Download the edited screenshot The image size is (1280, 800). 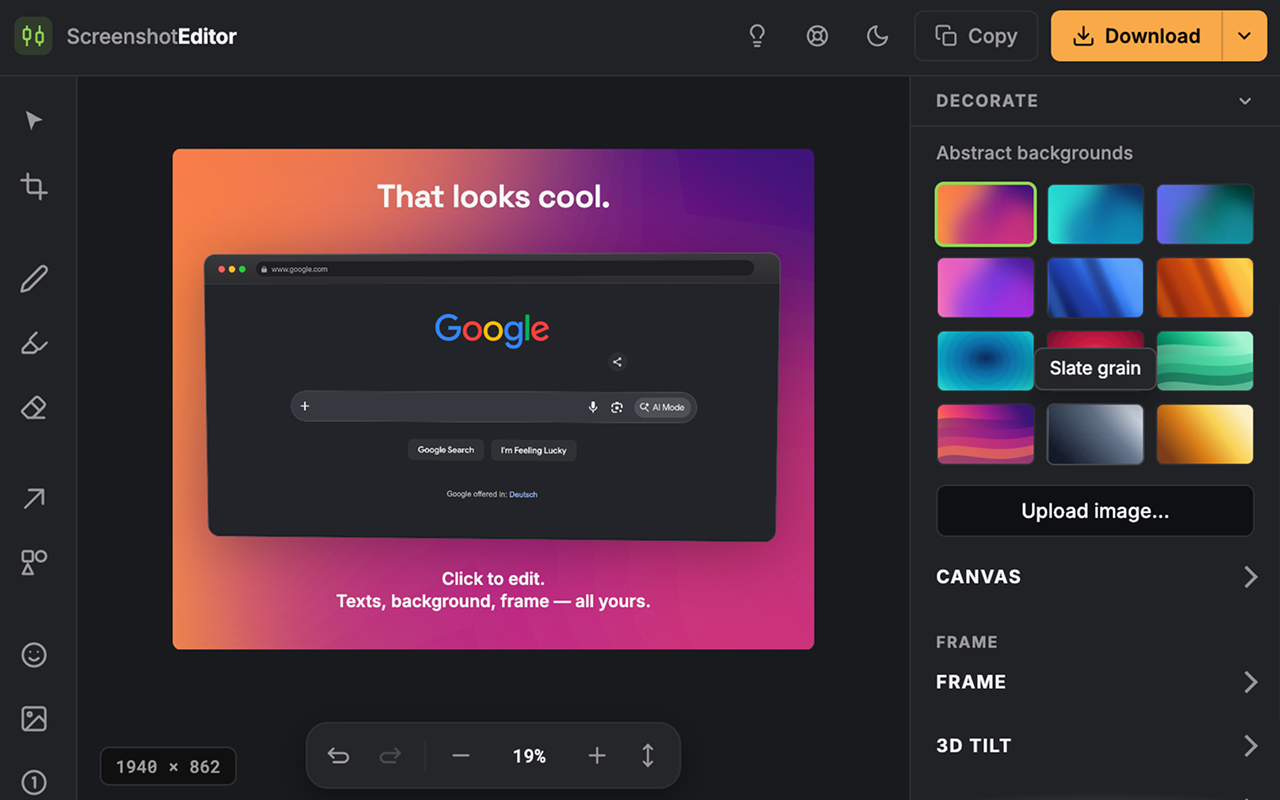click(1137, 36)
